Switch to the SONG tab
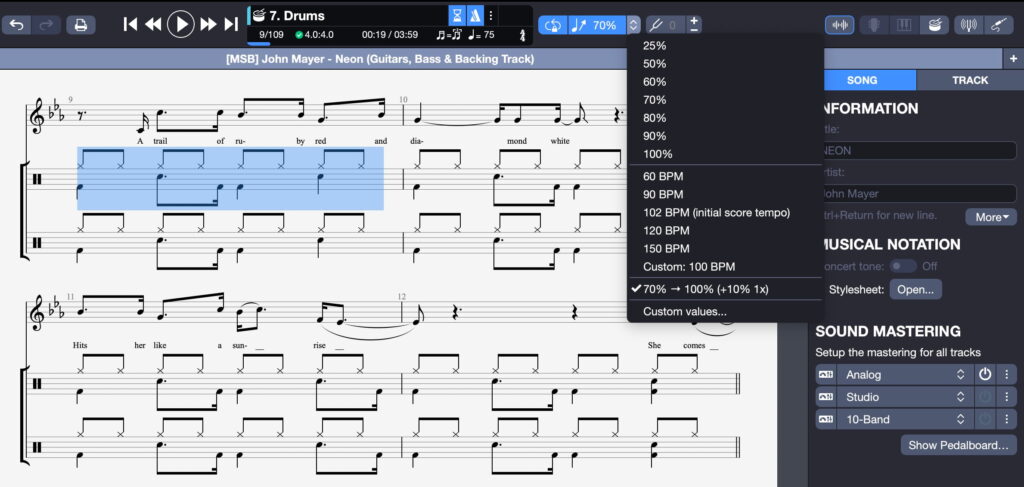 pos(862,80)
